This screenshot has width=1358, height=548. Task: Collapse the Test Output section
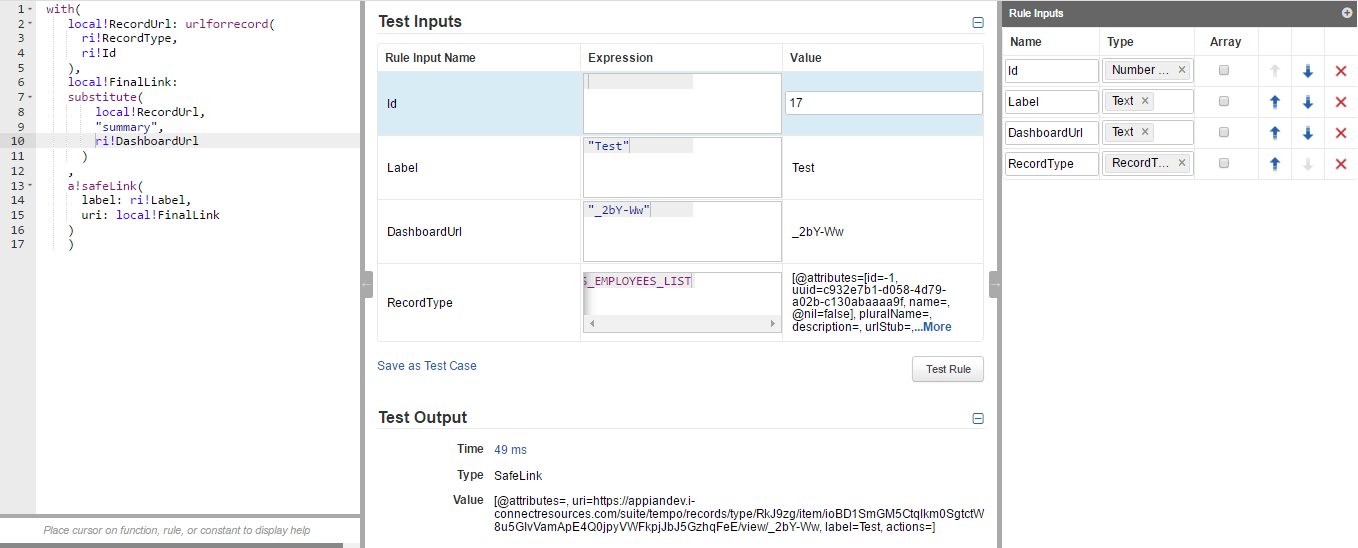pos(978,419)
